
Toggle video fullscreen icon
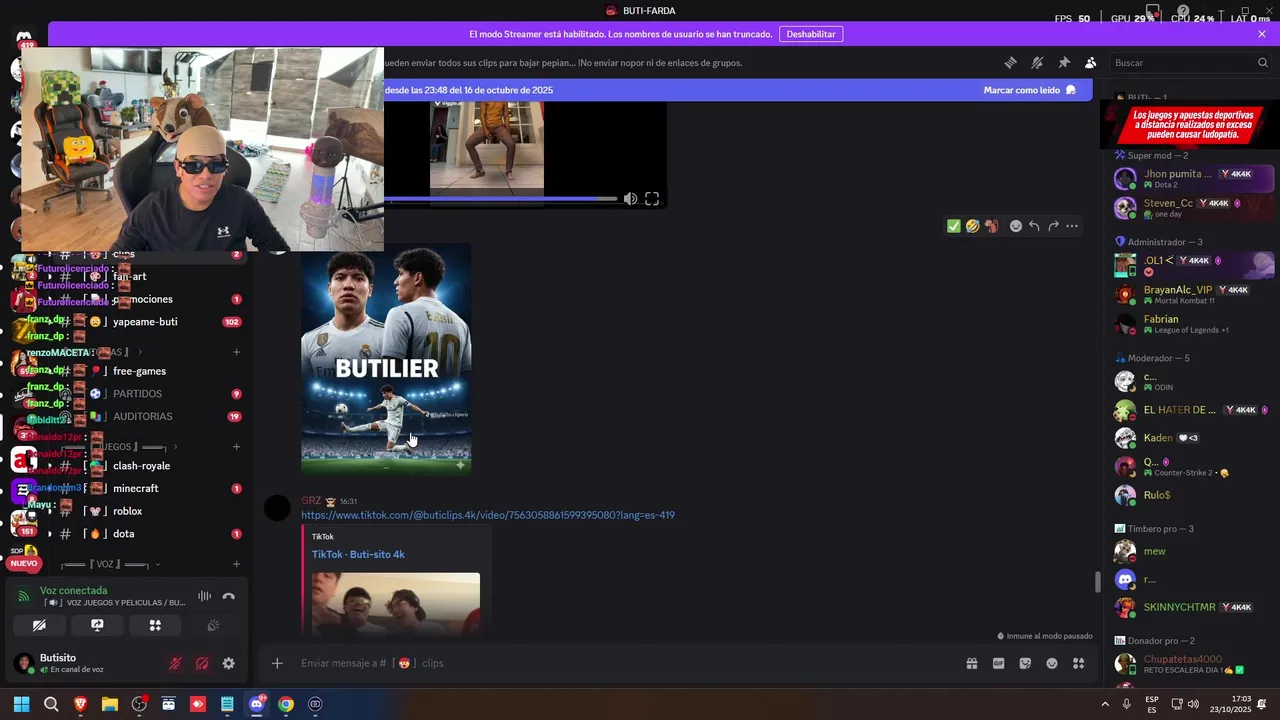pyautogui.click(x=652, y=199)
